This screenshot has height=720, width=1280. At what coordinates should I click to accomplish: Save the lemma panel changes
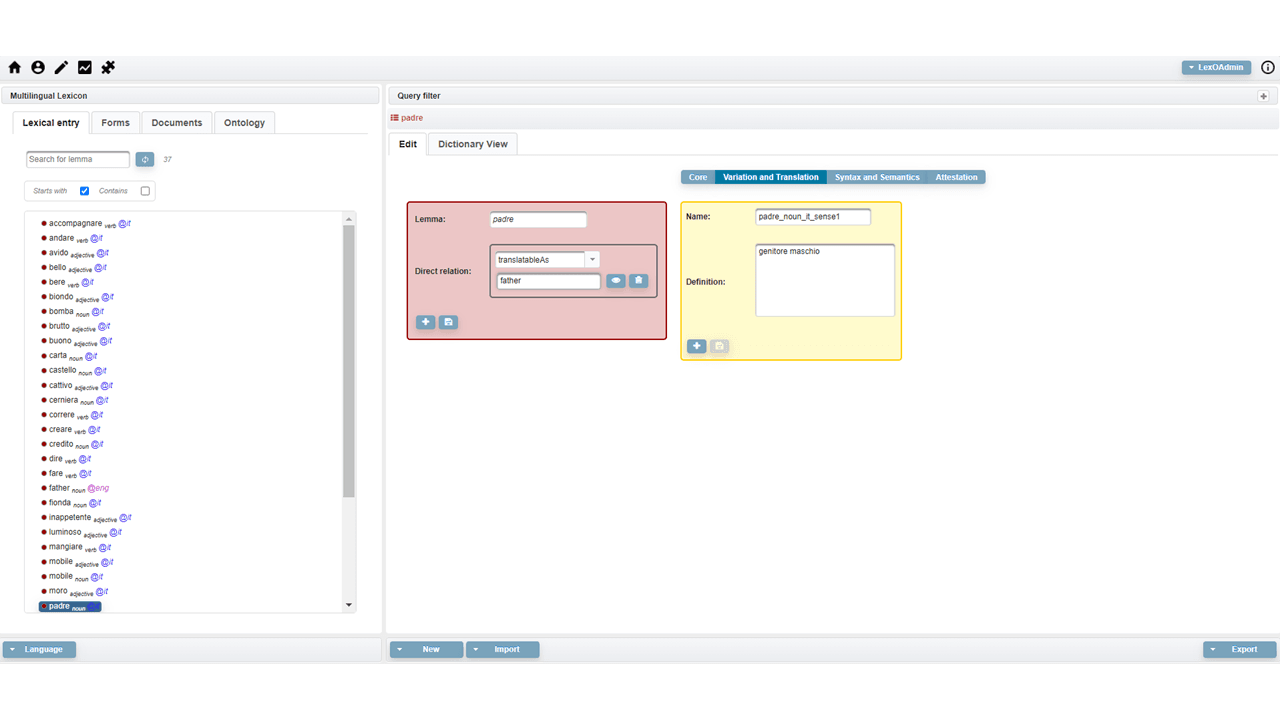pos(448,322)
